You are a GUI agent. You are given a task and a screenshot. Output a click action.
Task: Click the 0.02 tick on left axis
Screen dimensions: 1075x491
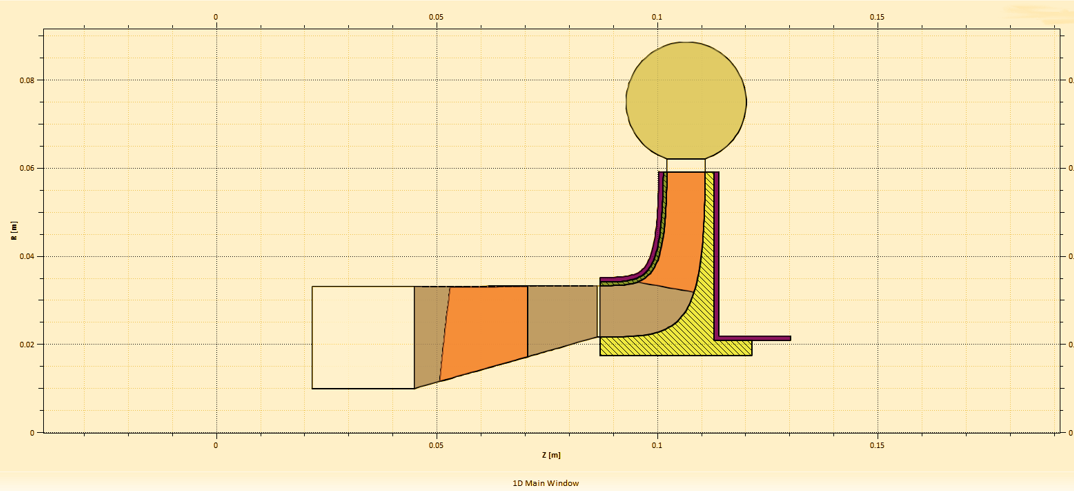tap(26, 344)
